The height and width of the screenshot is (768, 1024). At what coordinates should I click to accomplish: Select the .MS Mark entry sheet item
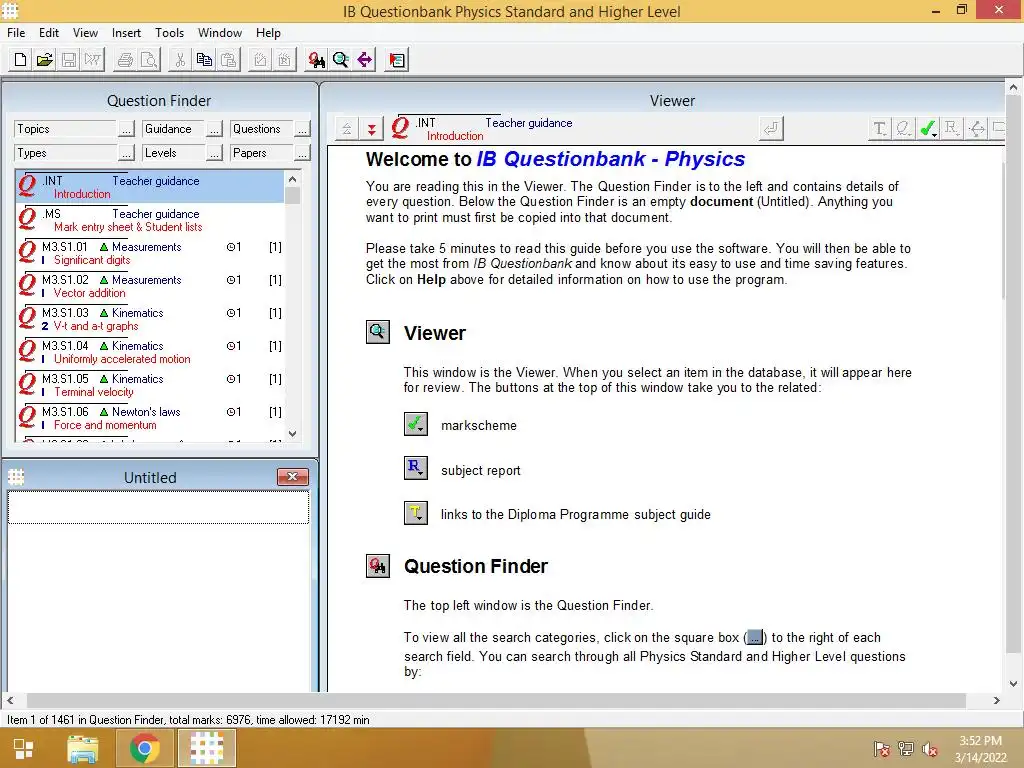[150, 220]
